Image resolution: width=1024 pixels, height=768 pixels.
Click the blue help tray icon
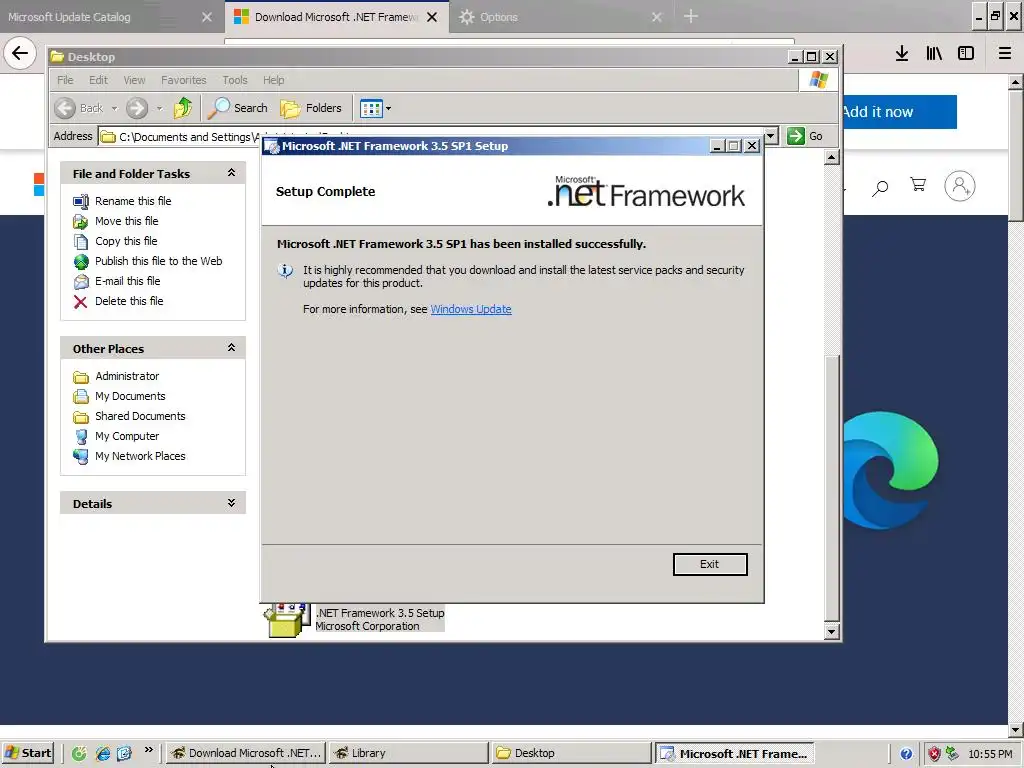[x=906, y=754]
